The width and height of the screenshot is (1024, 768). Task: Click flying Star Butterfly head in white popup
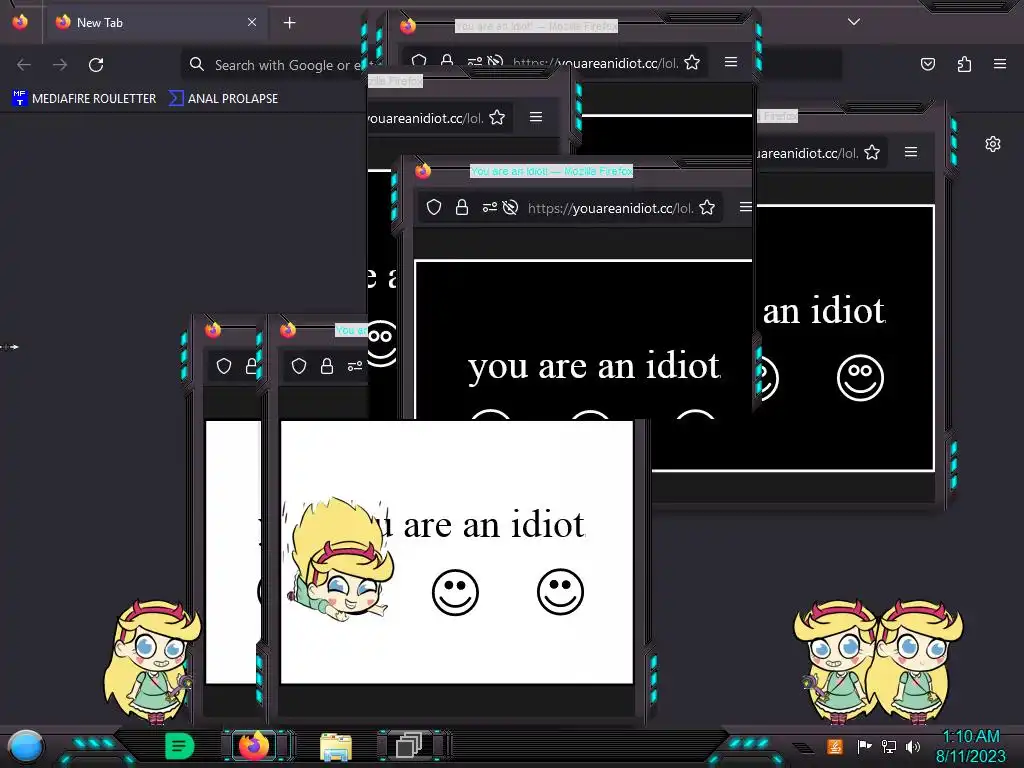[340, 559]
